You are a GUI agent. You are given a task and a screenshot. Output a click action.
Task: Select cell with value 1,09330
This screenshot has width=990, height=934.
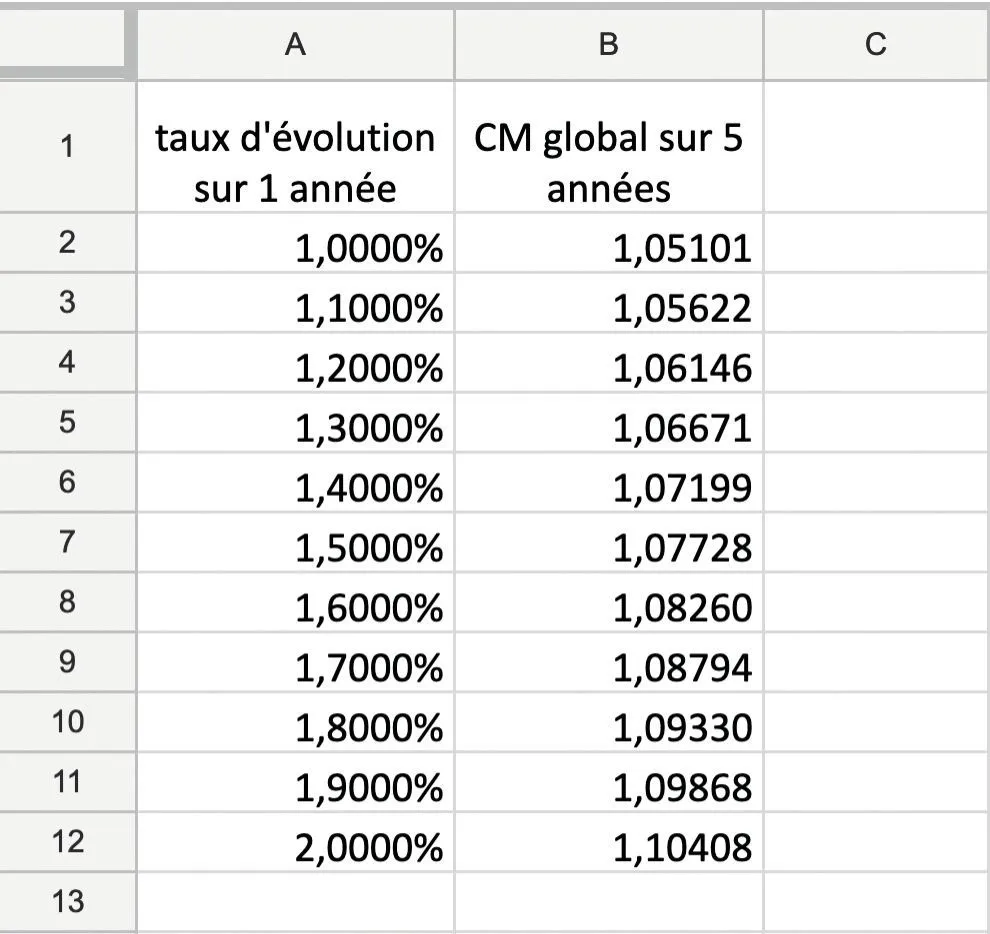pyautogui.click(x=609, y=722)
